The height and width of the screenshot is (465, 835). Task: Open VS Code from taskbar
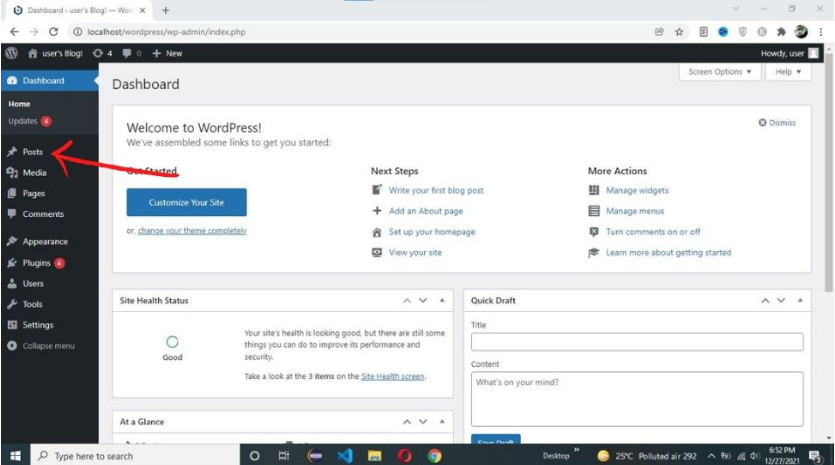pyautogui.click(x=345, y=456)
